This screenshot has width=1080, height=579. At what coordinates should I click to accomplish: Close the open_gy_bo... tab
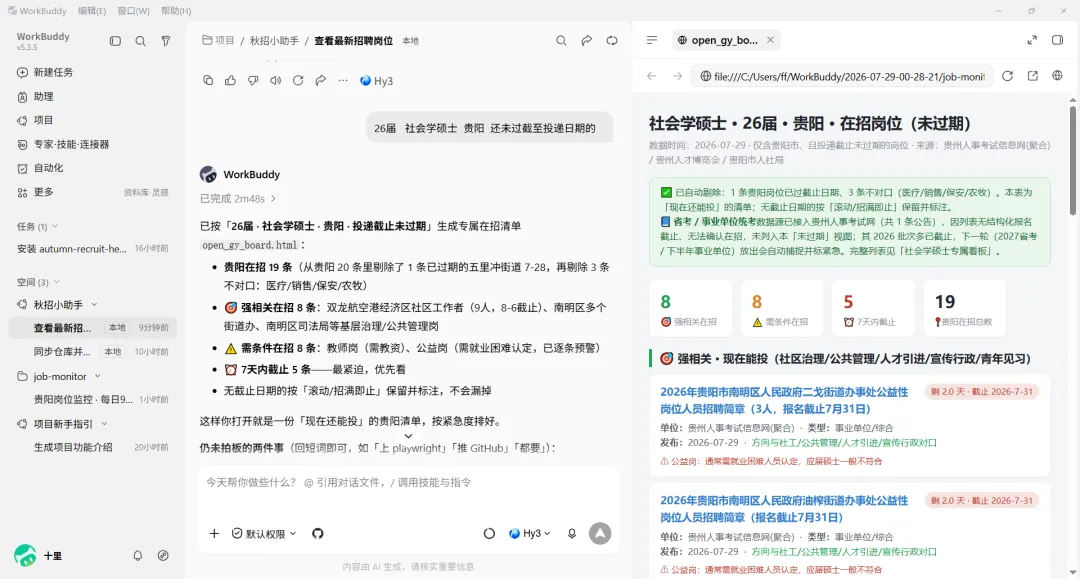[771, 40]
